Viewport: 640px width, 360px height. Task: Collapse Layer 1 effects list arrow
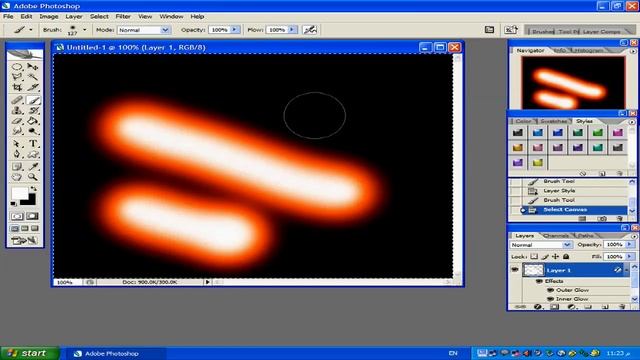coord(626,270)
